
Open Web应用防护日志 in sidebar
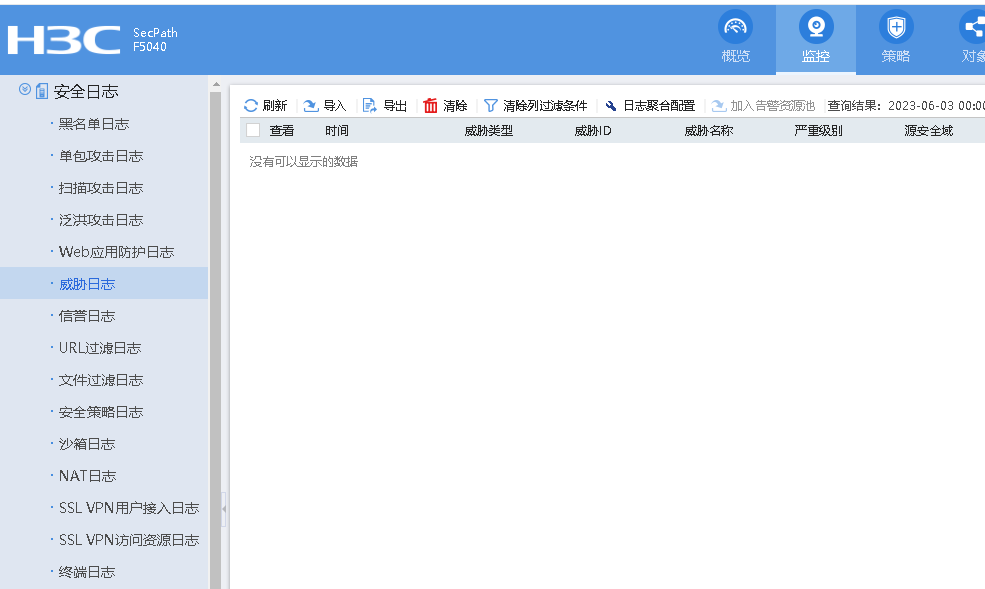pyautogui.click(x=116, y=252)
